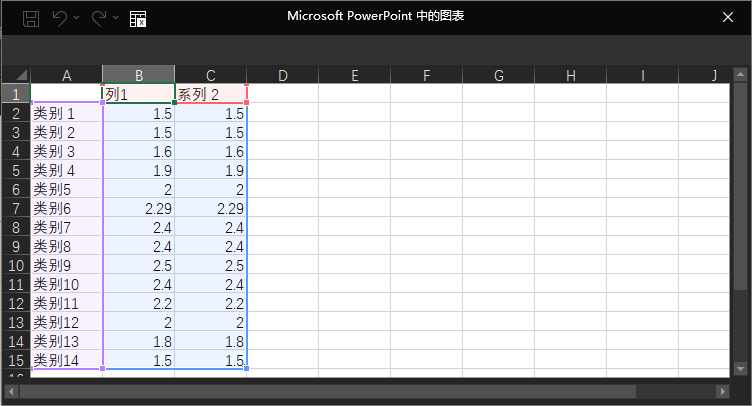Select cell with 类别11
This screenshot has width=752, height=406.
(x=67, y=303)
